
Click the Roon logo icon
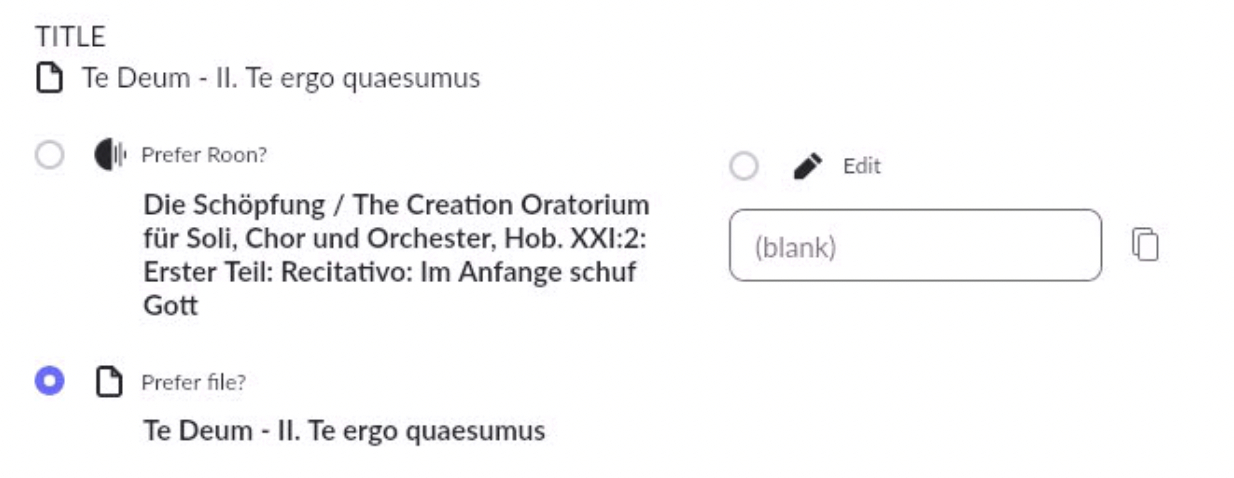click(110, 155)
